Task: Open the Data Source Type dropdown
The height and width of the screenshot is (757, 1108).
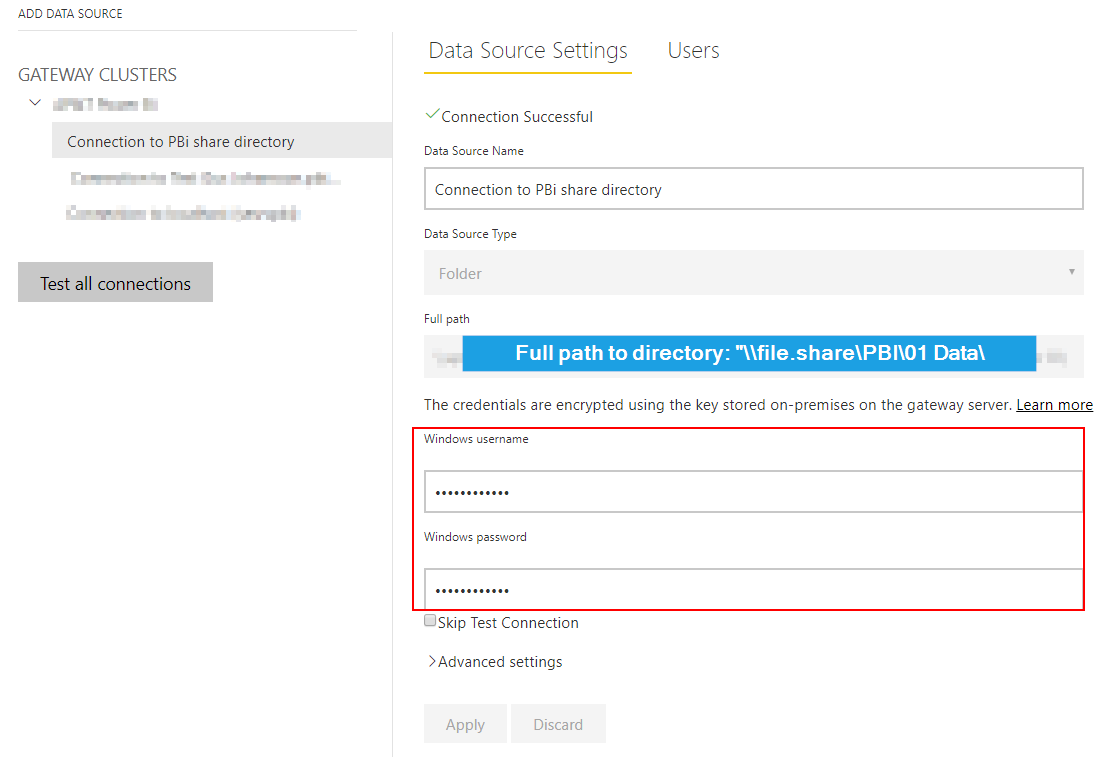Action: click(x=753, y=273)
